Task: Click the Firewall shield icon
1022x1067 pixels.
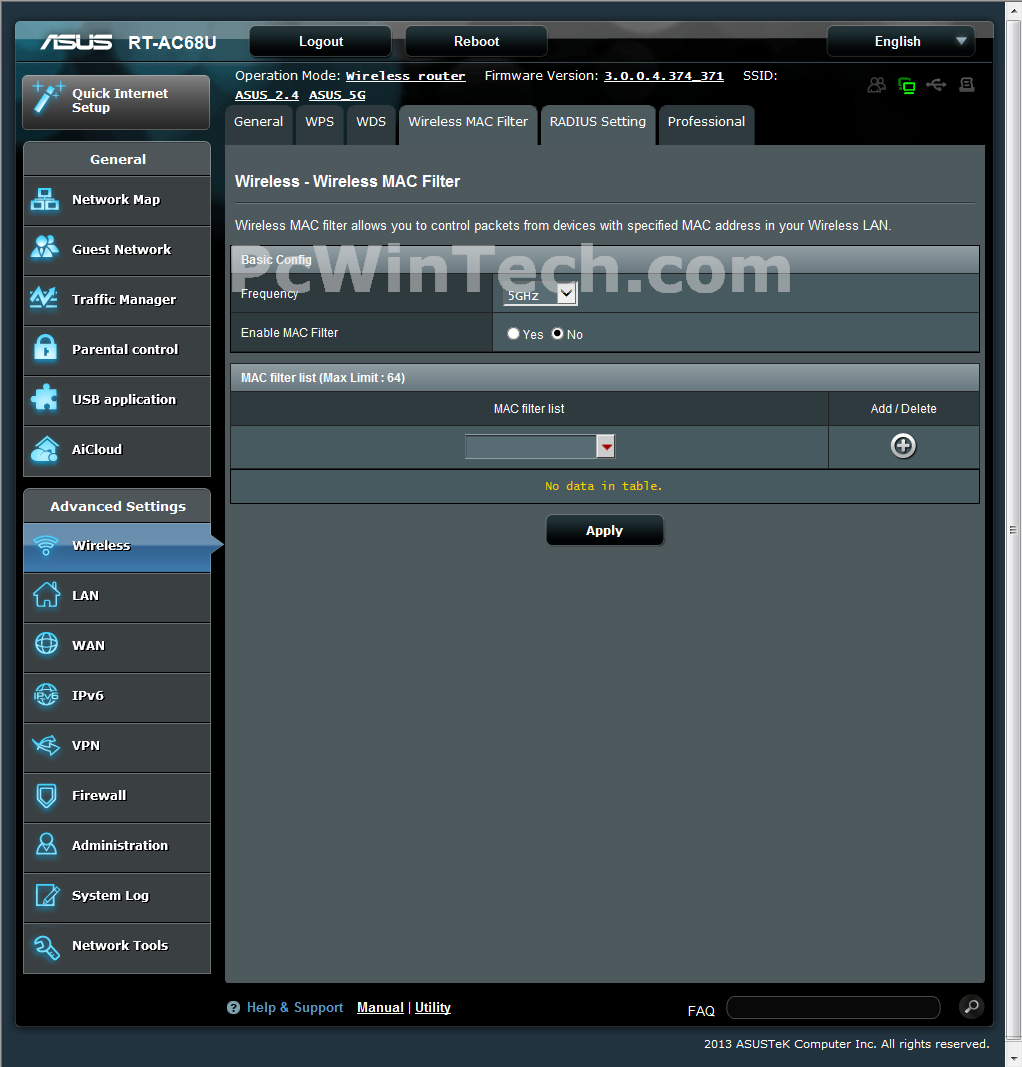Action: (x=46, y=795)
